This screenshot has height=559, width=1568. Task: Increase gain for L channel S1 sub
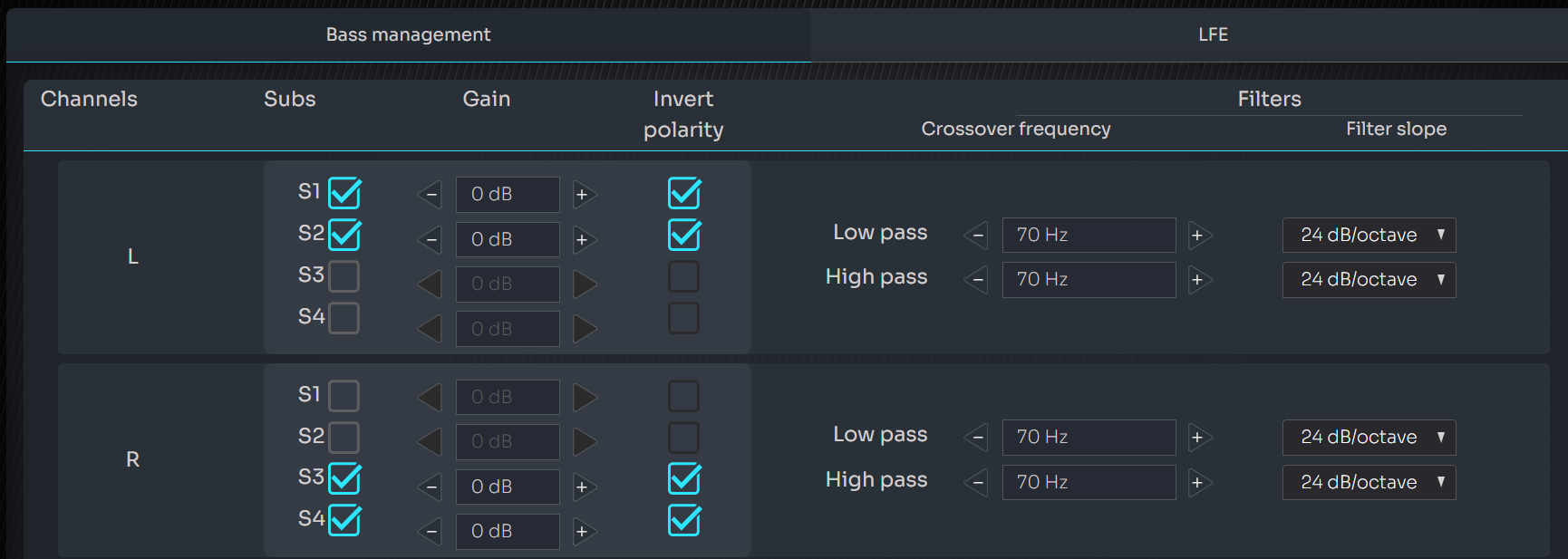(584, 195)
